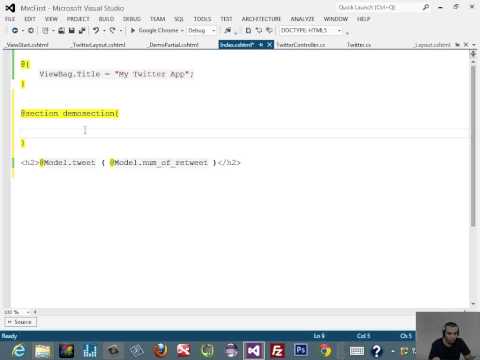Open the TOOLS menu

pyautogui.click(x=202, y=19)
